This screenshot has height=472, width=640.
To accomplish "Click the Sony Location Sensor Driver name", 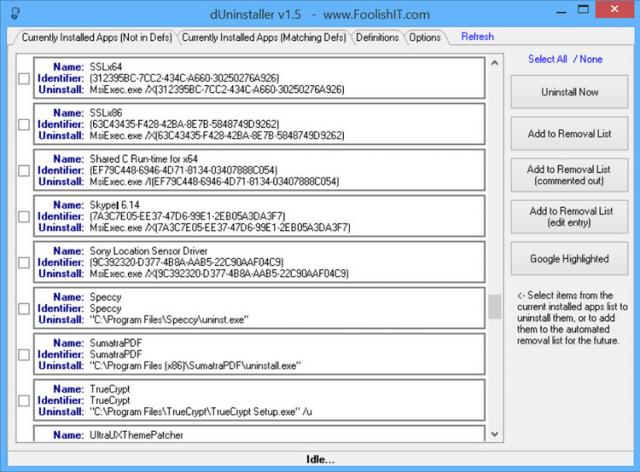I will point(149,251).
